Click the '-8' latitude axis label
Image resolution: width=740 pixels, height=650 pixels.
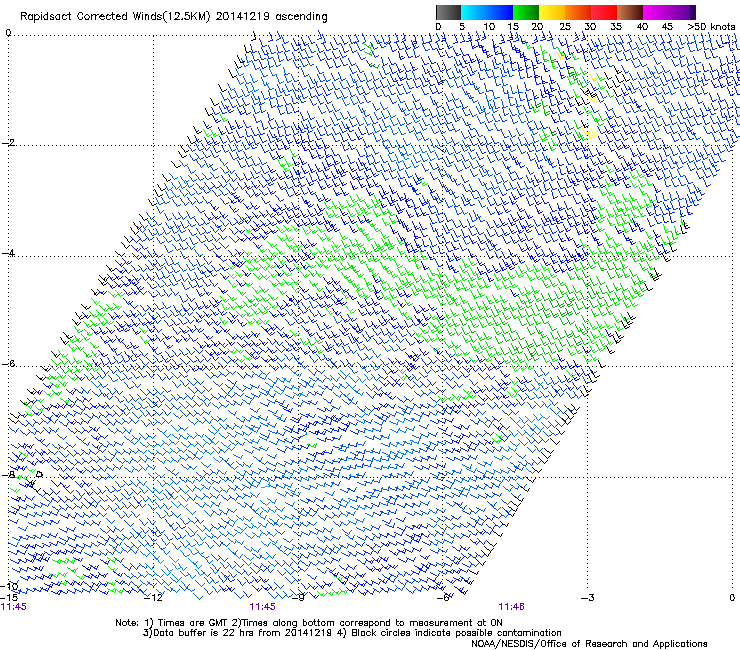click(x=8, y=474)
